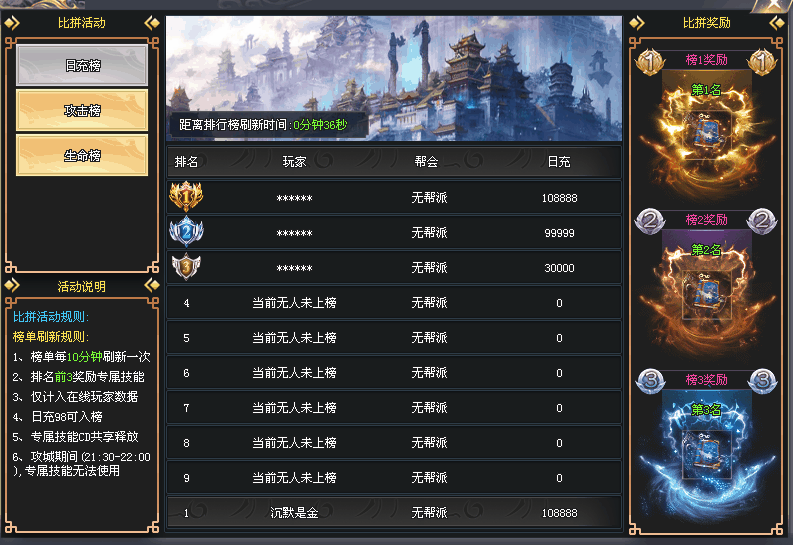Click the bronze rank 3 badge icon
793x545 pixels.
pyautogui.click(x=186, y=267)
